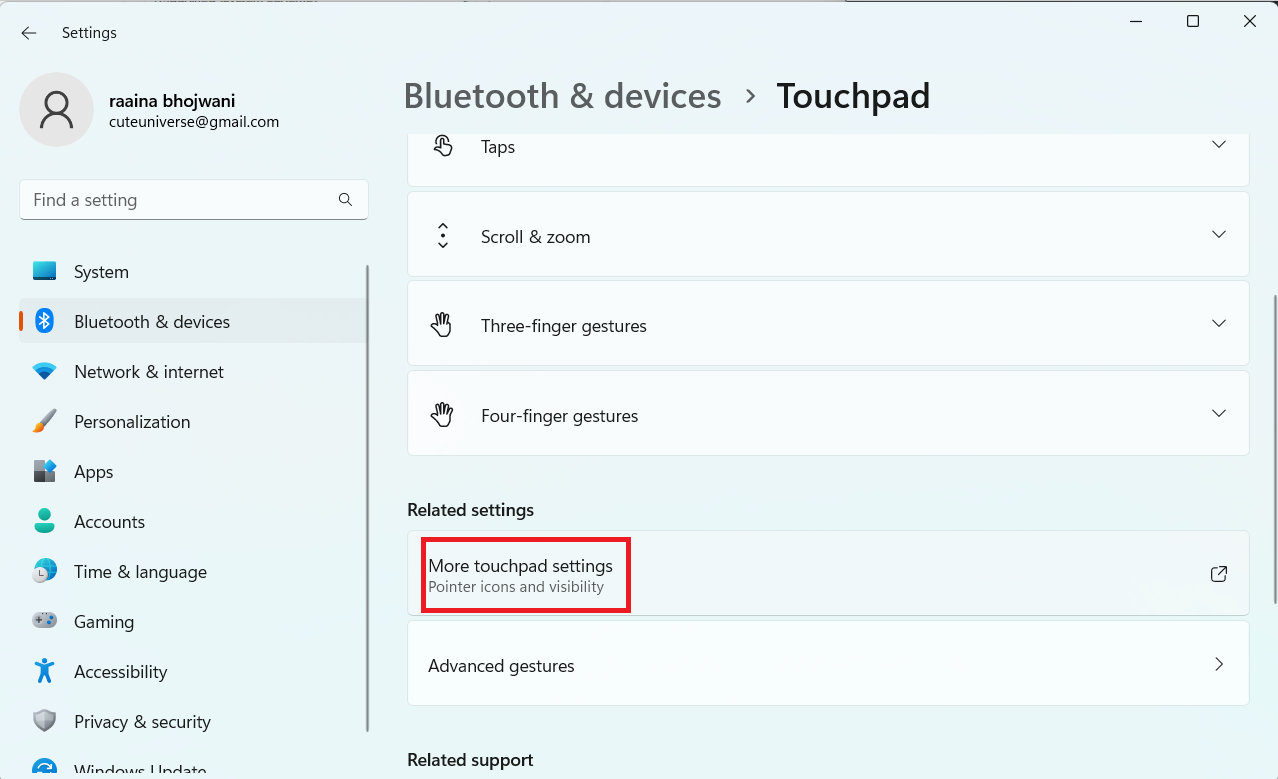
Task: Click the Accessibility person icon
Action: (x=44, y=671)
